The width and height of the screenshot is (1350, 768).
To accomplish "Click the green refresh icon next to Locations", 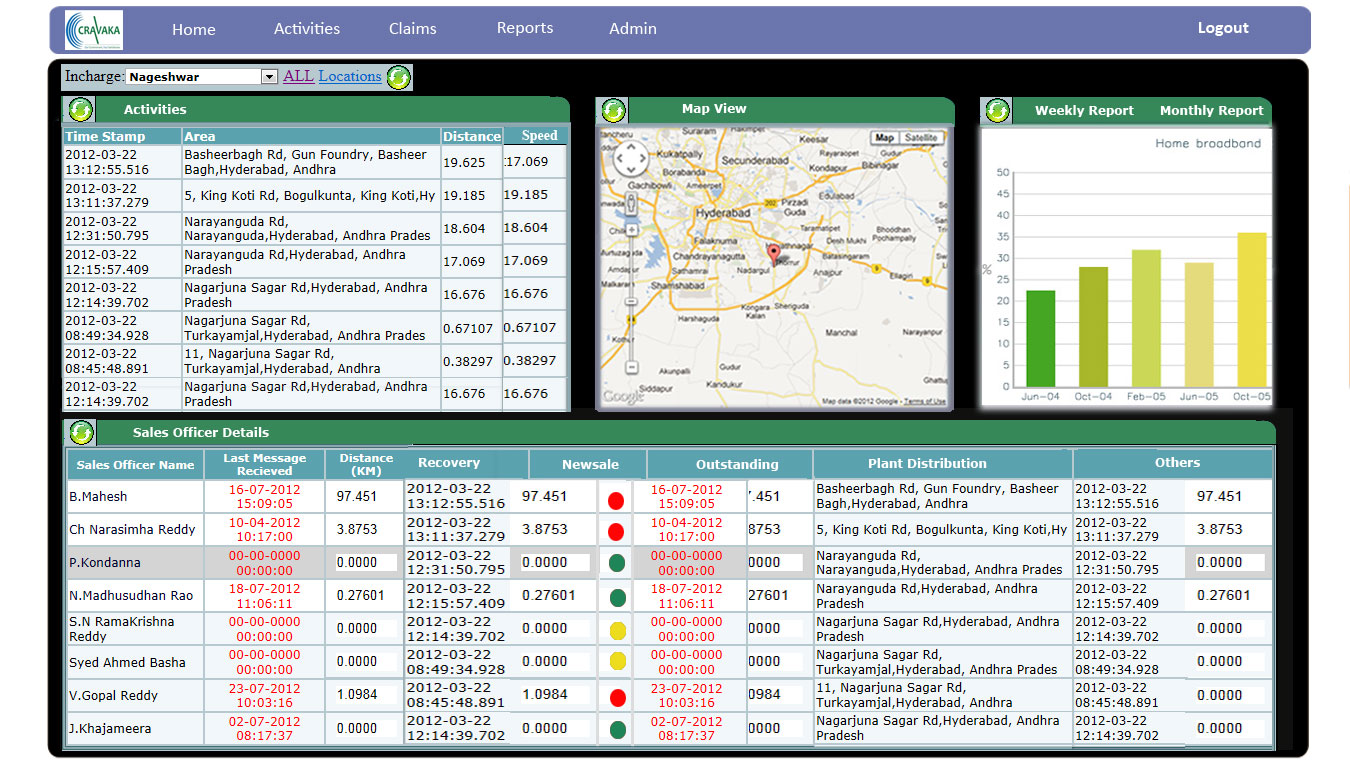I will click(398, 77).
